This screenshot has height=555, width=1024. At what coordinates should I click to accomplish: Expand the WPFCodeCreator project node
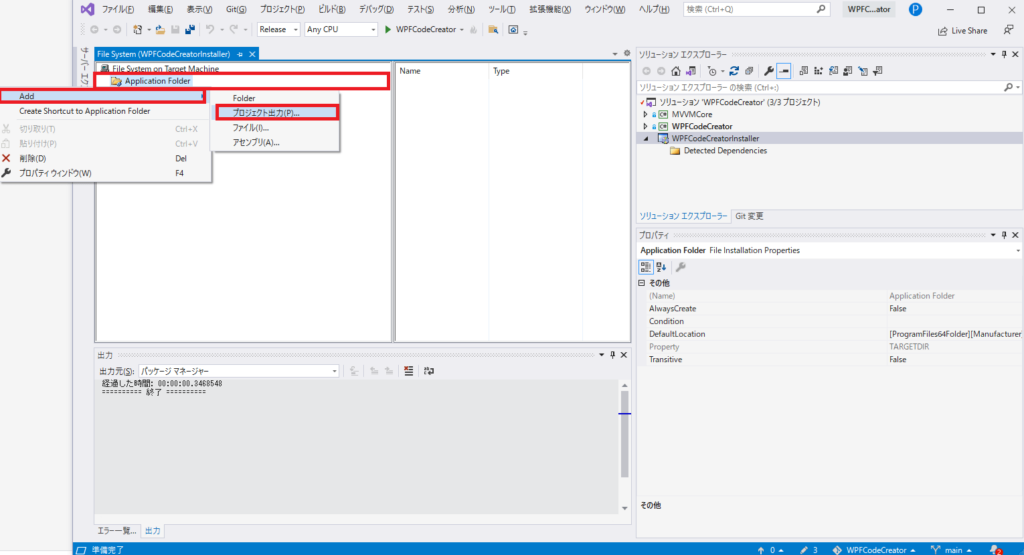click(645, 126)
